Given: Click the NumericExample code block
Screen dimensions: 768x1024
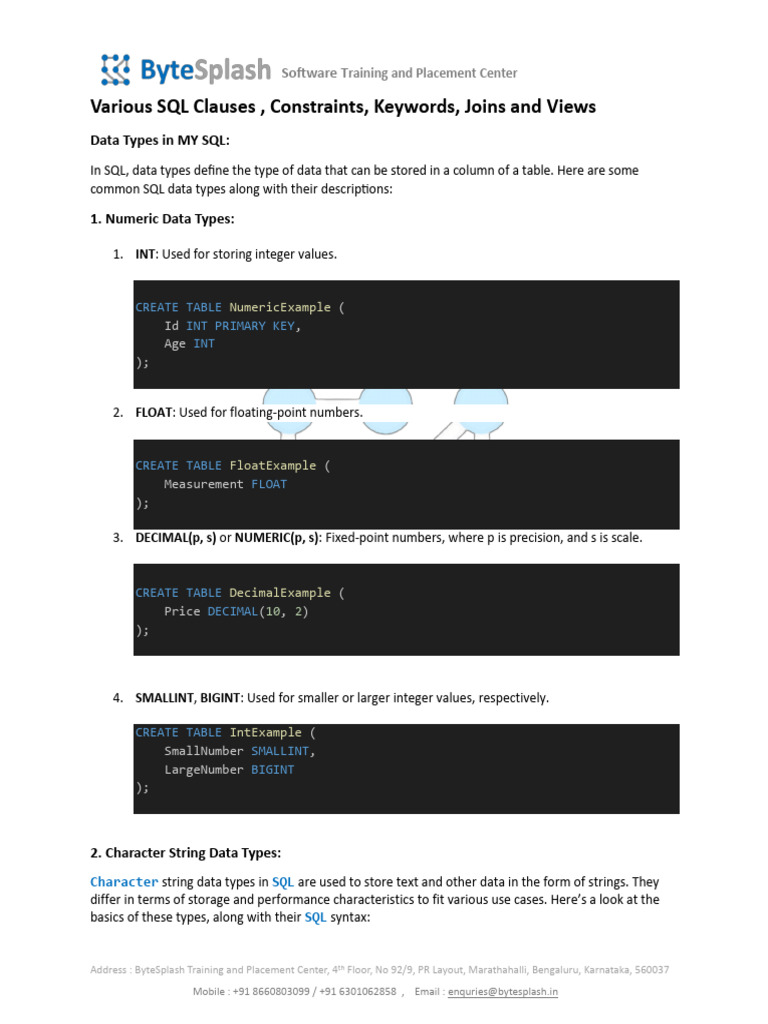Looking at the screenshot, I should (x=406, y=334).
